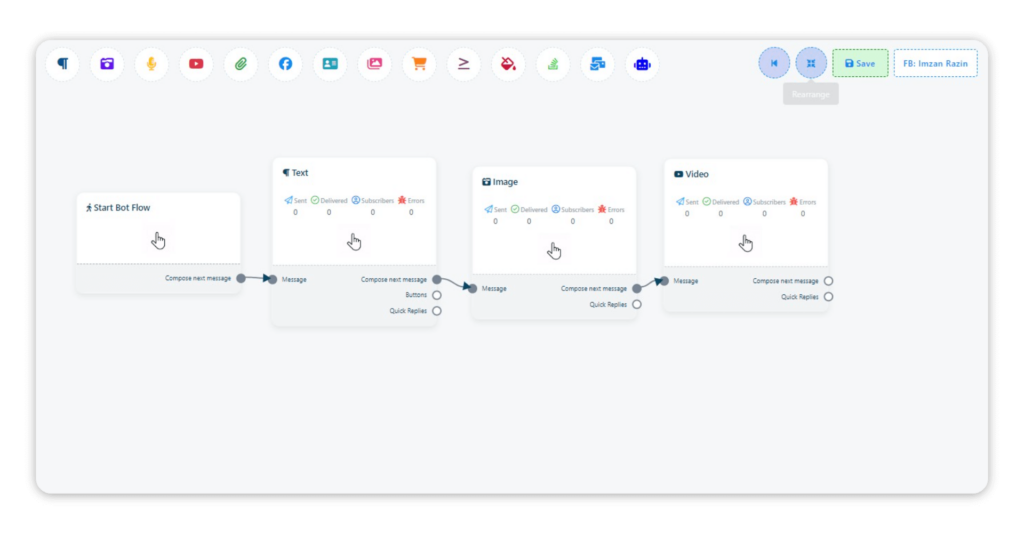Screen dimensions: 1024x533
Task: Select the red paint bucket icon in the toolbar
Action: [508, 64]
